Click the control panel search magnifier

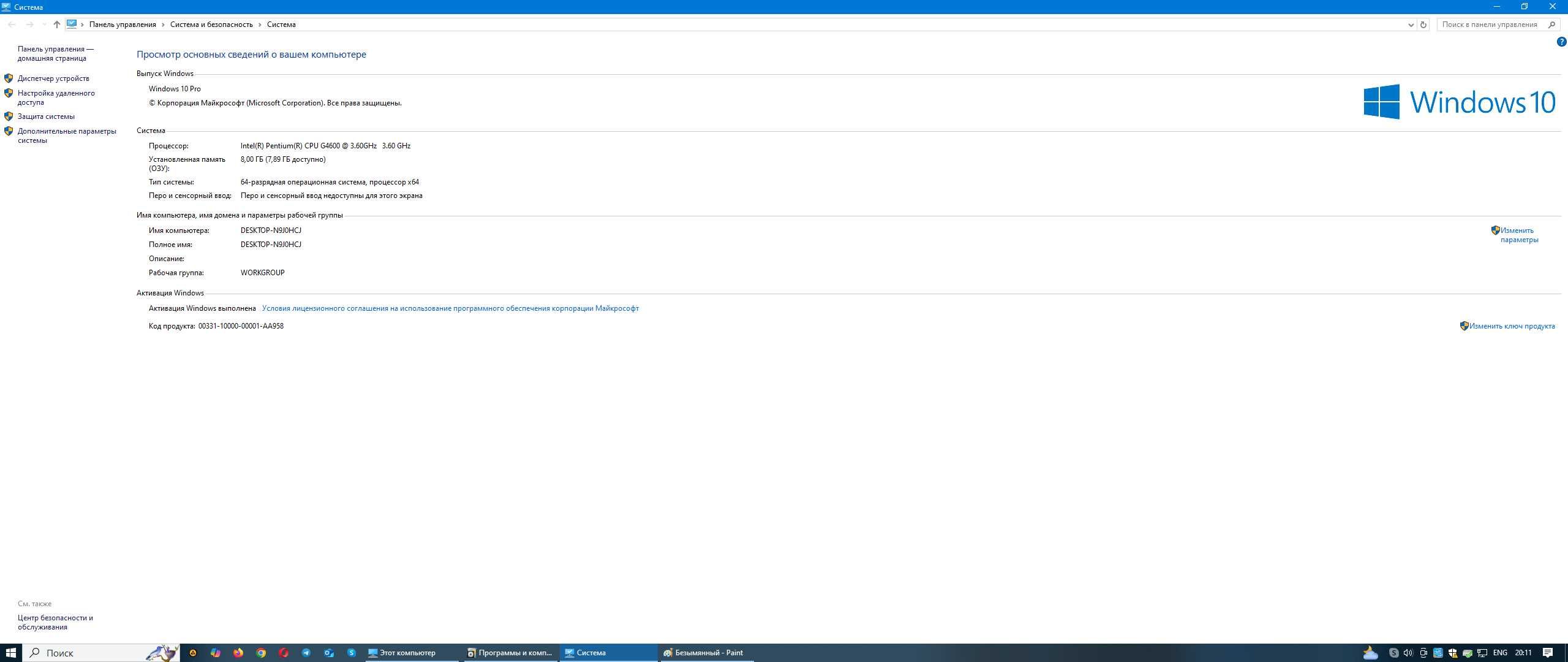coord(1551,25)
